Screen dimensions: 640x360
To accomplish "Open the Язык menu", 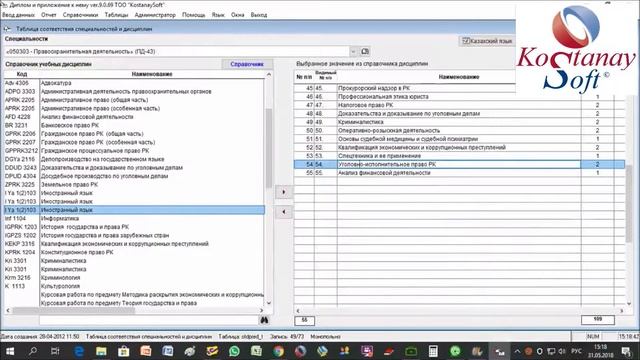I will (x=218, y=15).
